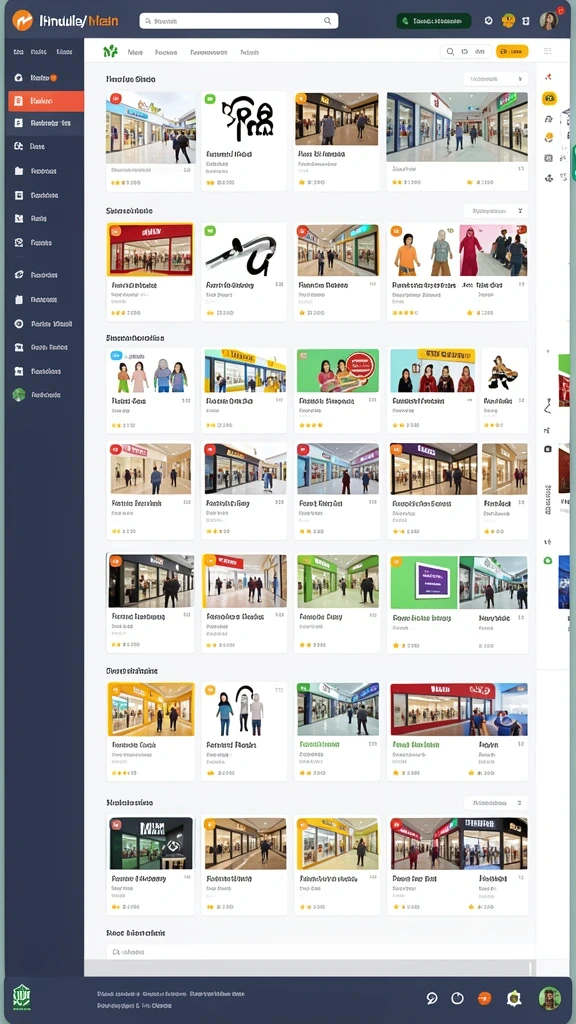Expand the dropdown beside the second section heading
576x1024 pixels.
[x=496, y=211]
